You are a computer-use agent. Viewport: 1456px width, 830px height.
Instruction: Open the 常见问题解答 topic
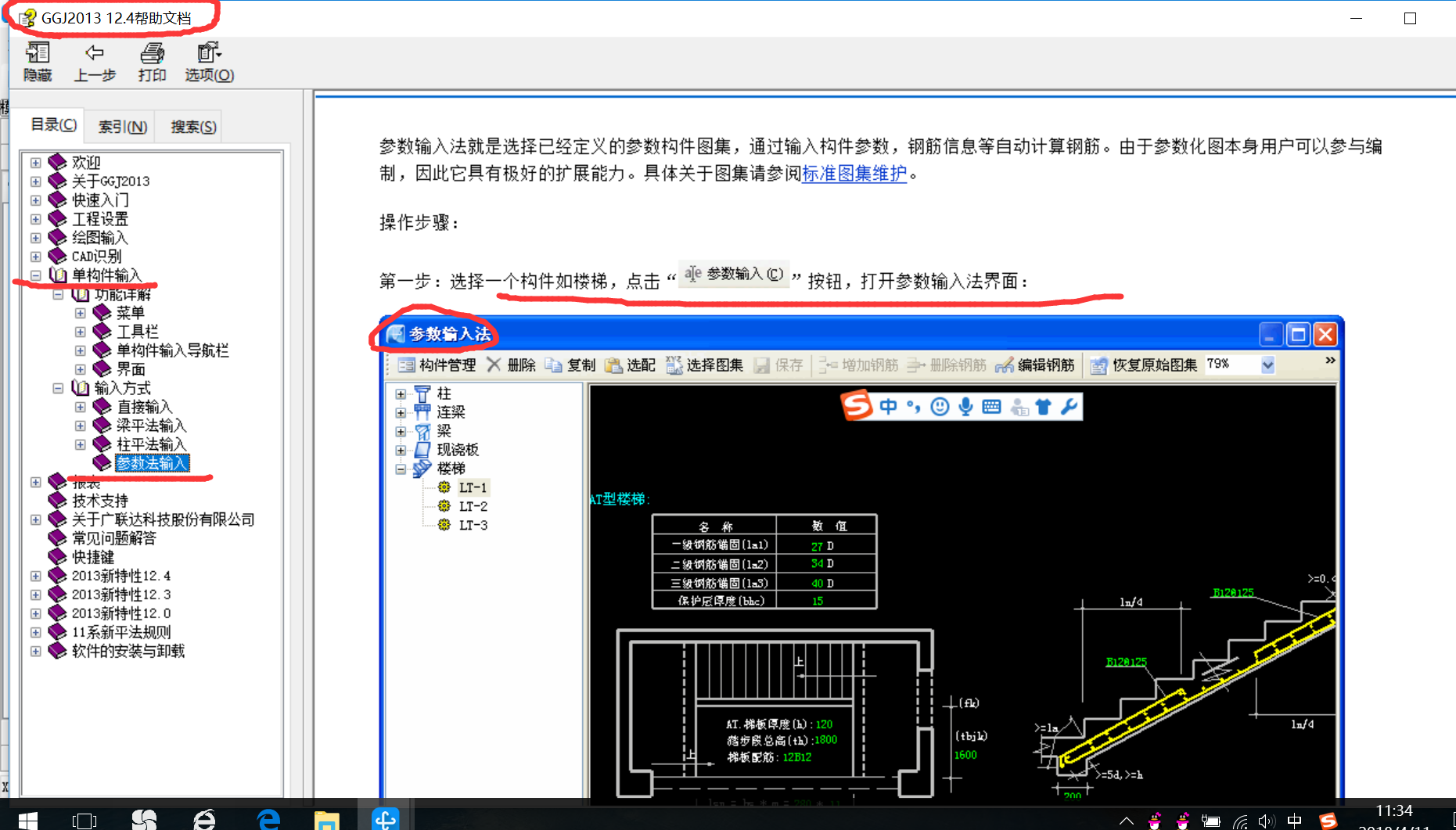[114, 538]
